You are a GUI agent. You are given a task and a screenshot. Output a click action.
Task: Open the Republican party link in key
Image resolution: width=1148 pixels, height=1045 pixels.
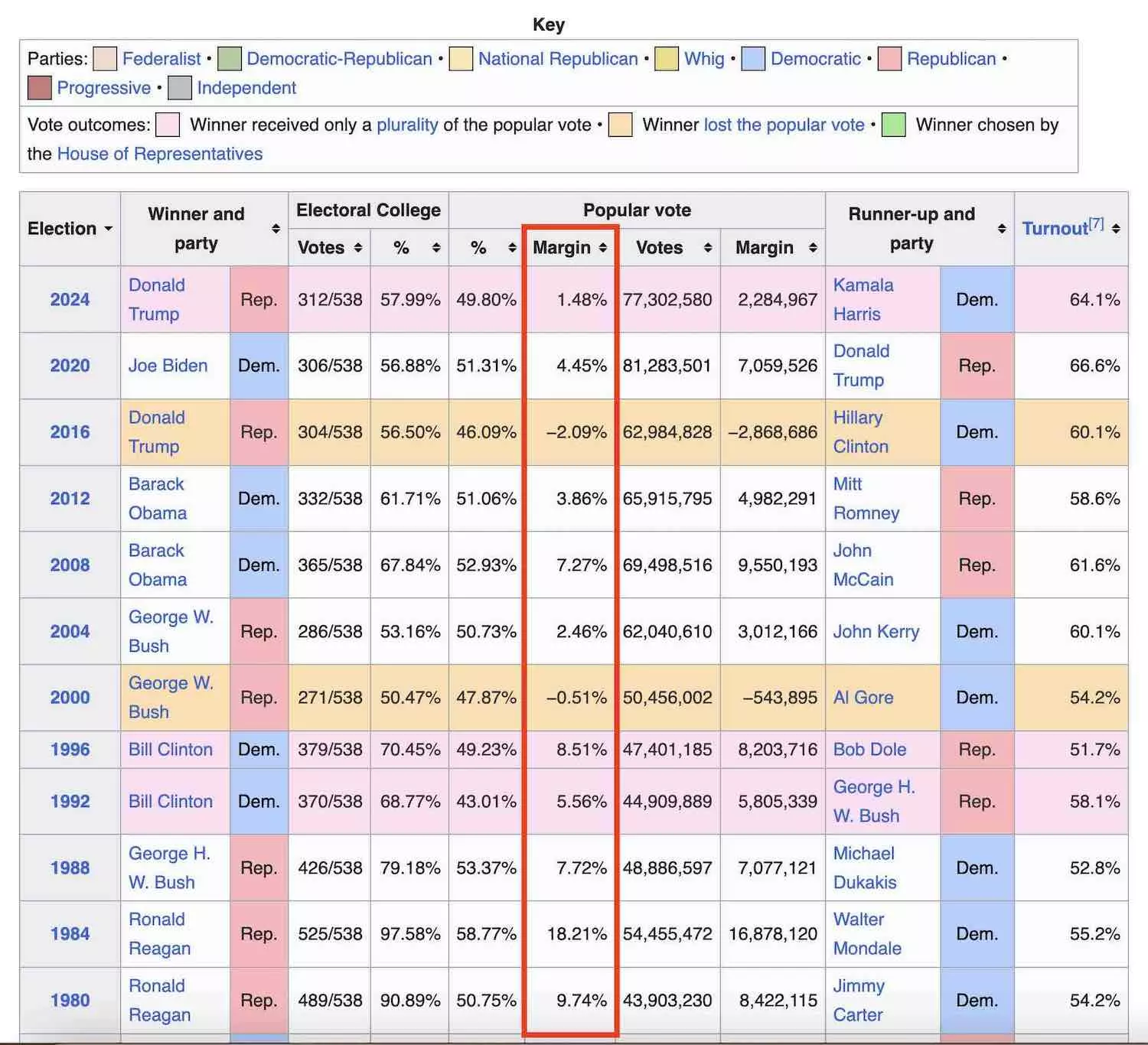[951, 59]
